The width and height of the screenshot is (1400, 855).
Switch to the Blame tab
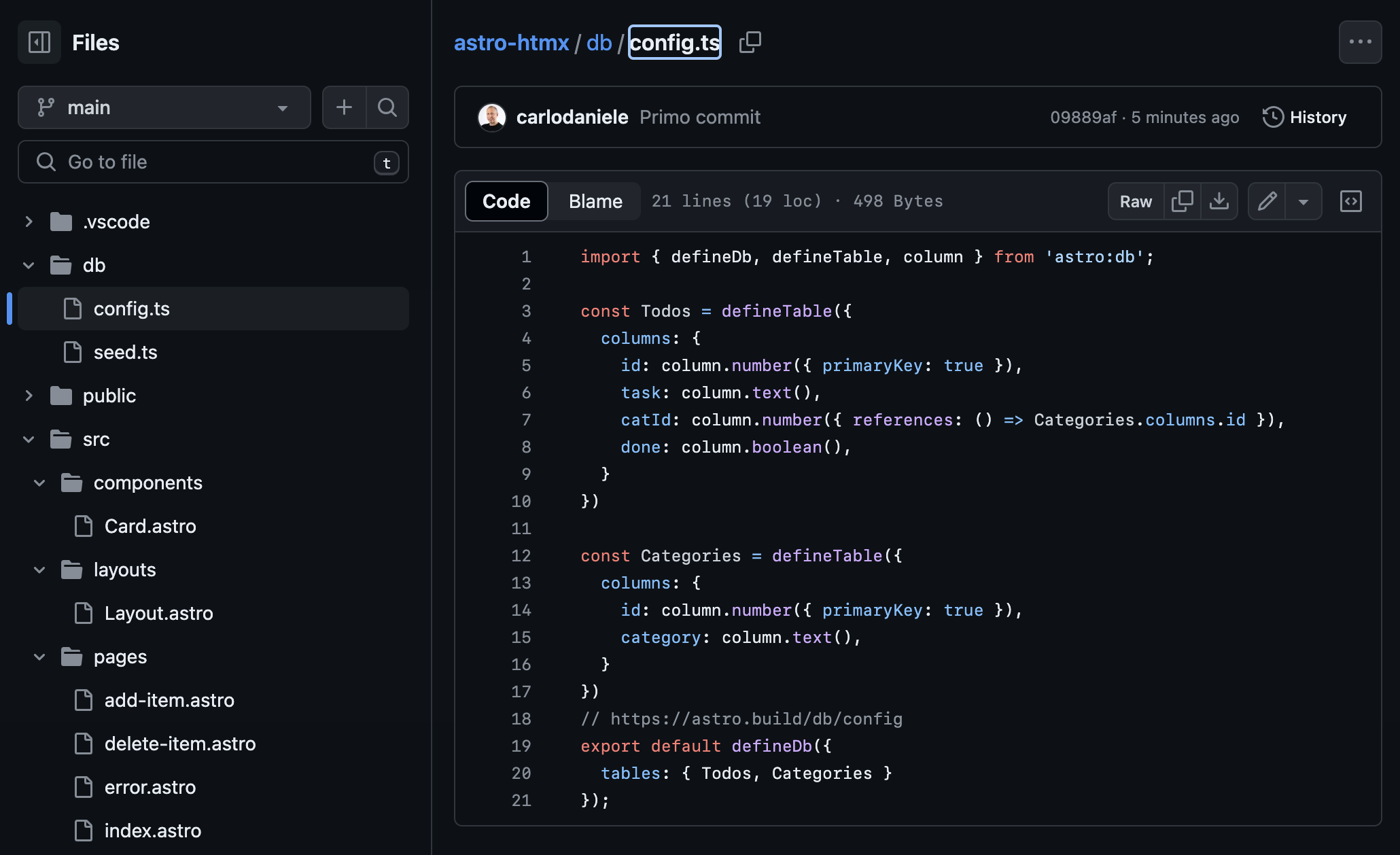click(x=595, y=200)
